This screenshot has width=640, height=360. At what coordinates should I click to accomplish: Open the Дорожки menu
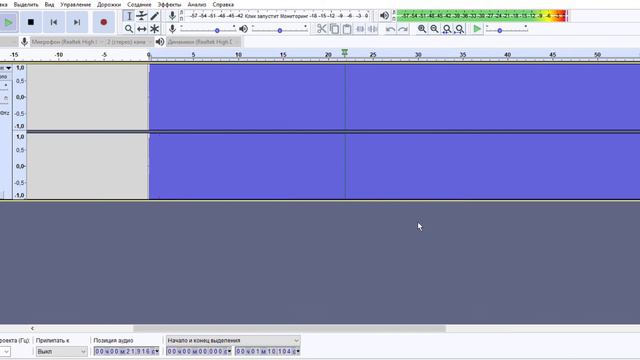point(109,4)
